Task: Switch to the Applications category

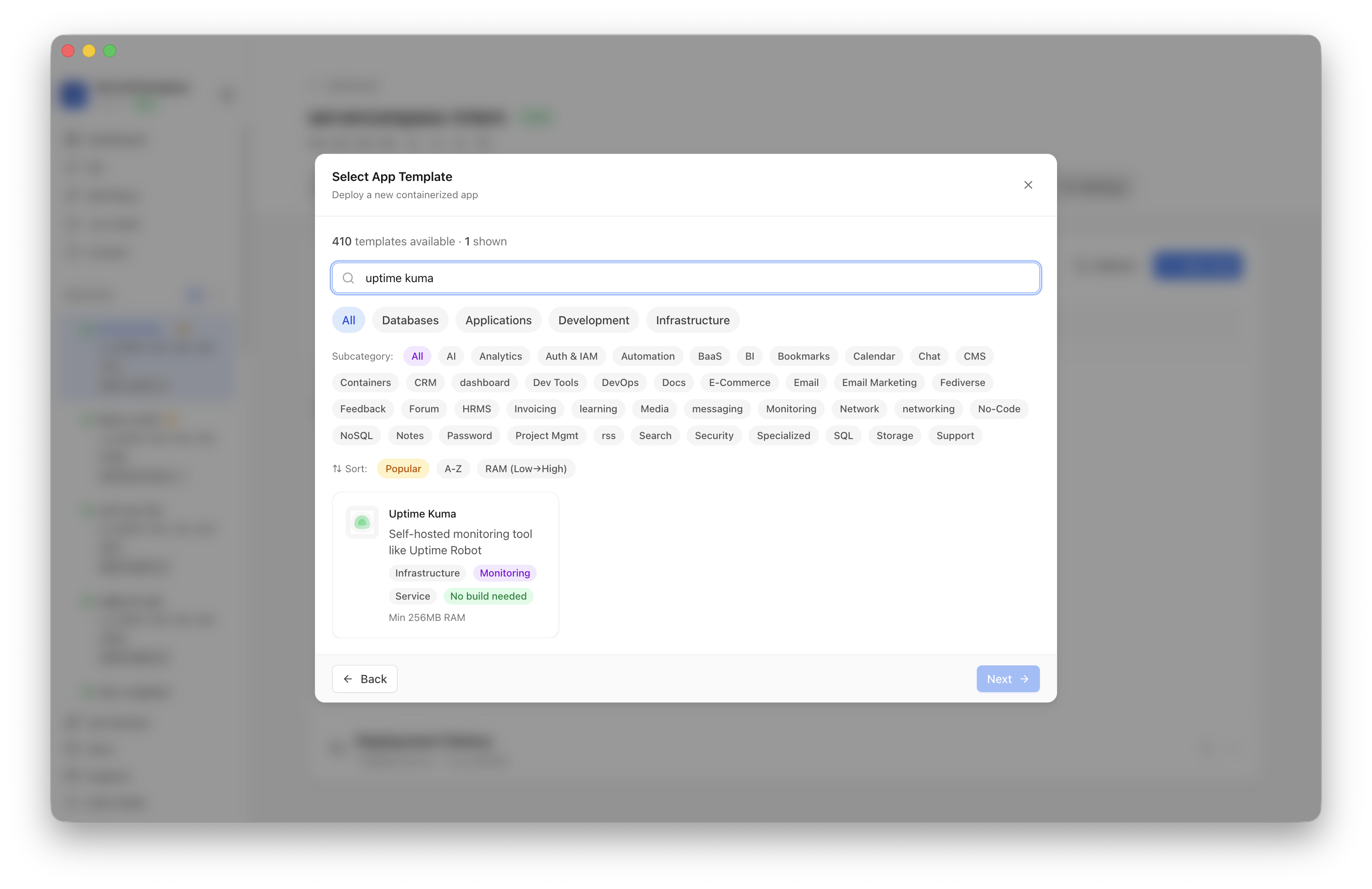Action: [x=498, y=320]
